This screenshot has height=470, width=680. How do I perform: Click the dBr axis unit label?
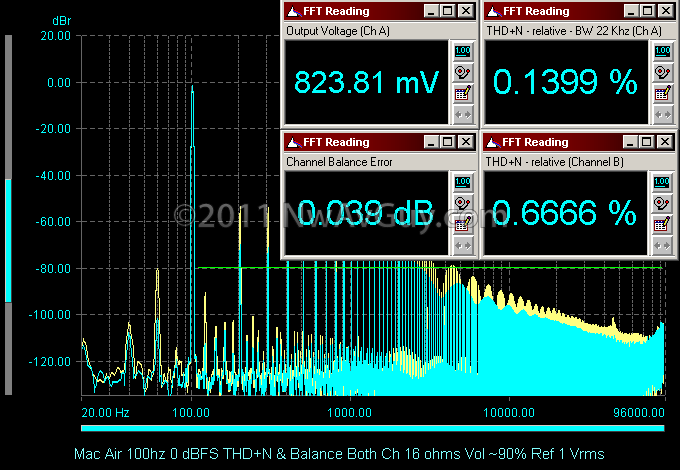click(x=62, y=21)
